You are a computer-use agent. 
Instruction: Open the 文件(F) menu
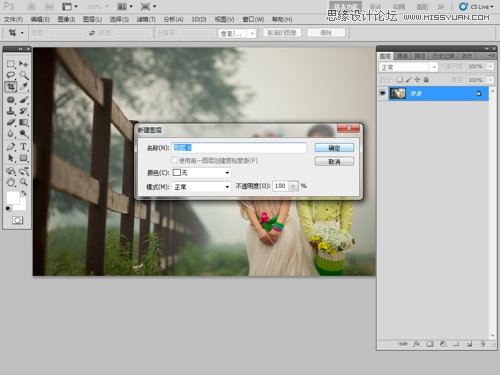click(x=13, y=20)
